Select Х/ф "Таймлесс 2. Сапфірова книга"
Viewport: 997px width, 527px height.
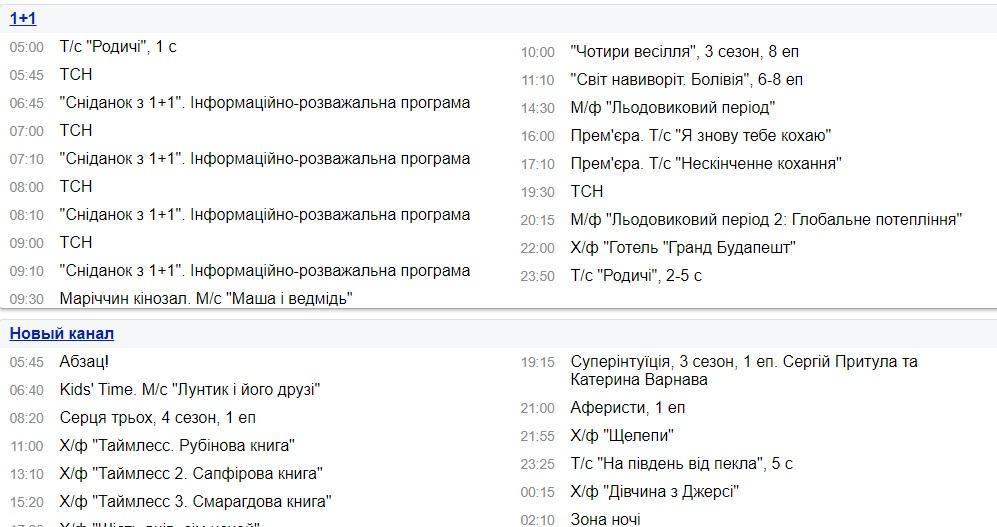(191, 474)
